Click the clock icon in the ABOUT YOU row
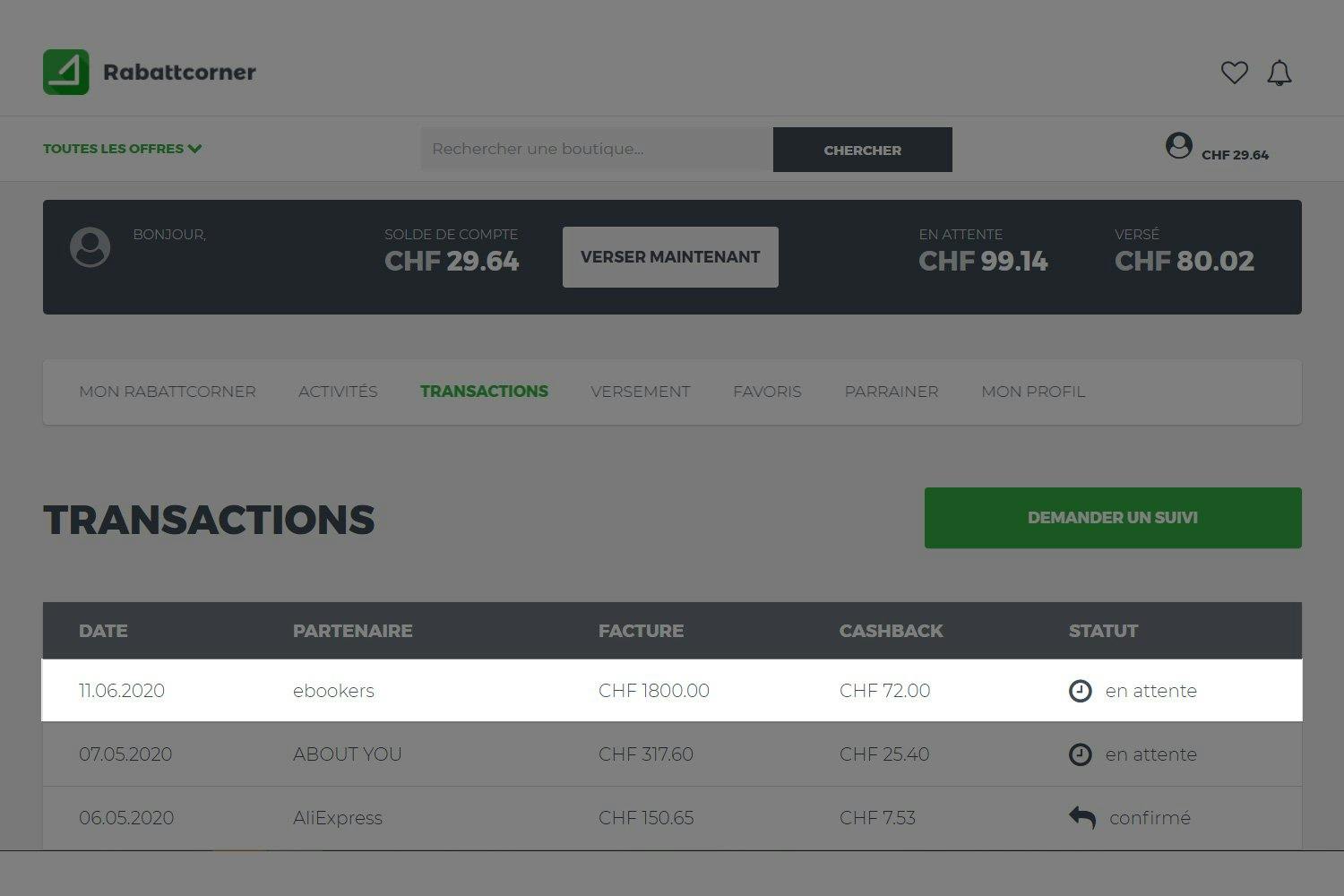Image resolution: width=1344 pixels, height=896 pixels. click(x=1081, y=754)
